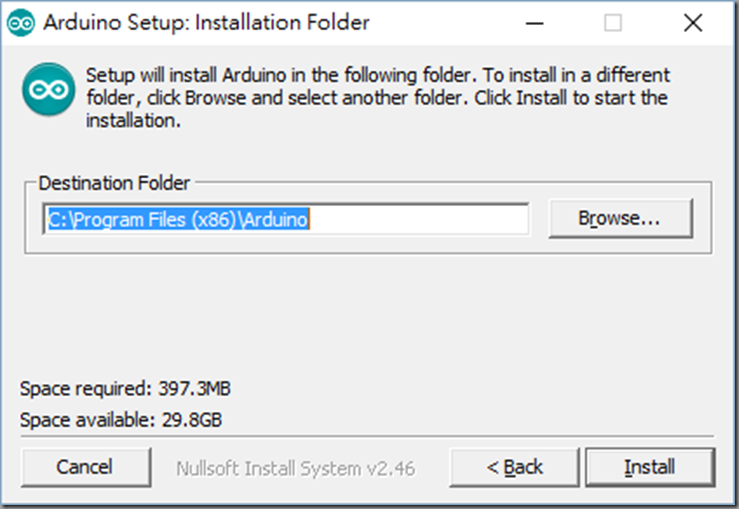The width and height of the screenshot is (739, 509).
Task: Click the setup instruction paragraph text
Action: click(378, 98)
